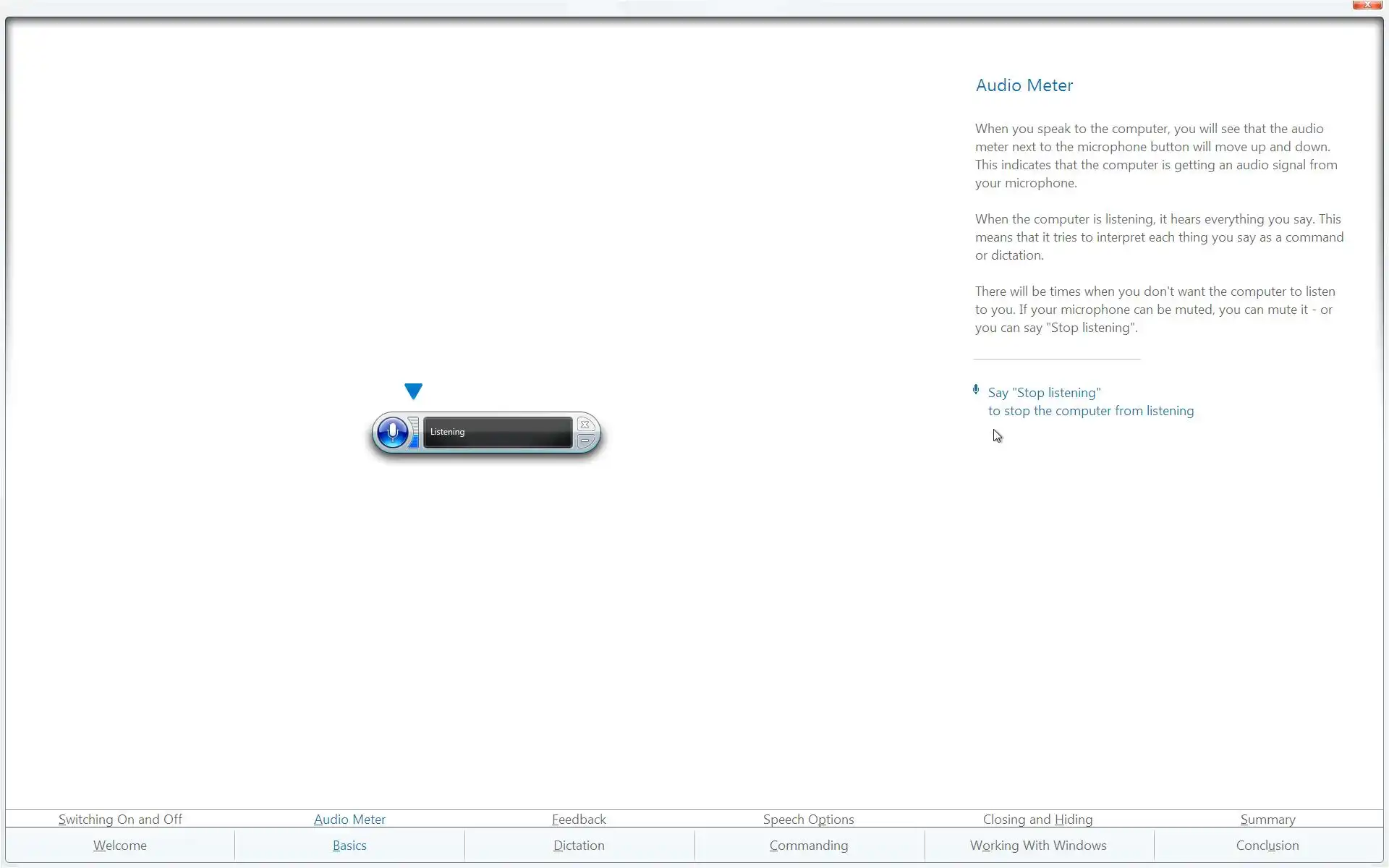Image resolution: width=1389 pixels, height=868 pixels.
Task: Close the tutorial window
Action: coord(1367,5)
